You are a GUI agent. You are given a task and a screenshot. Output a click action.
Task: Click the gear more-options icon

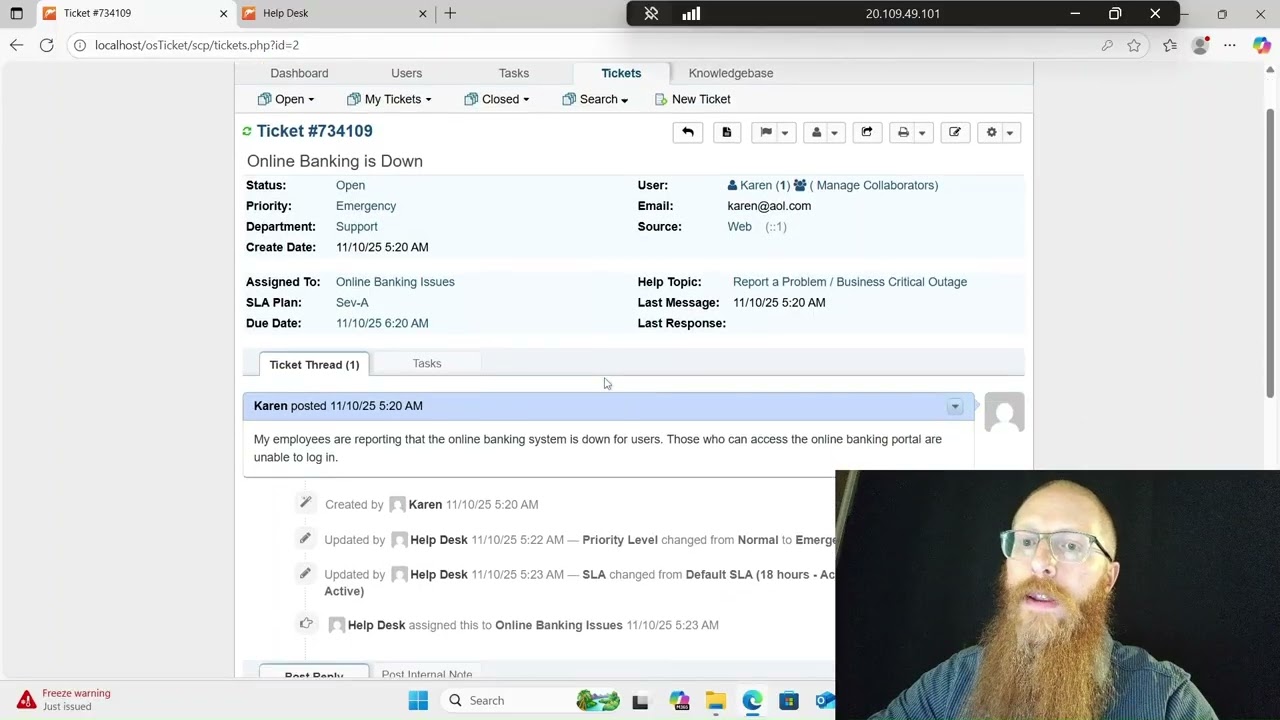991,132
